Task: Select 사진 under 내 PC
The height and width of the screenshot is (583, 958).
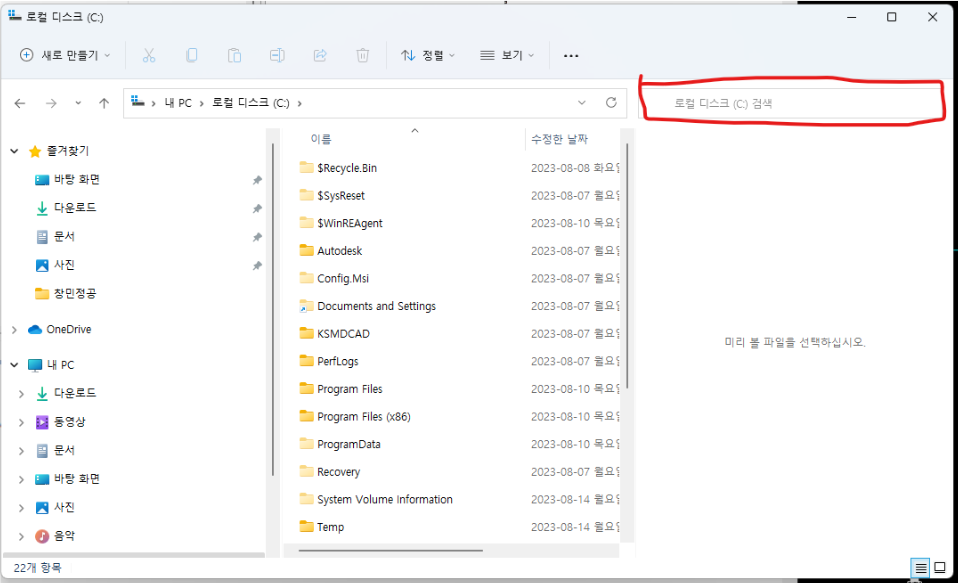Action: [x=54, y=507]
